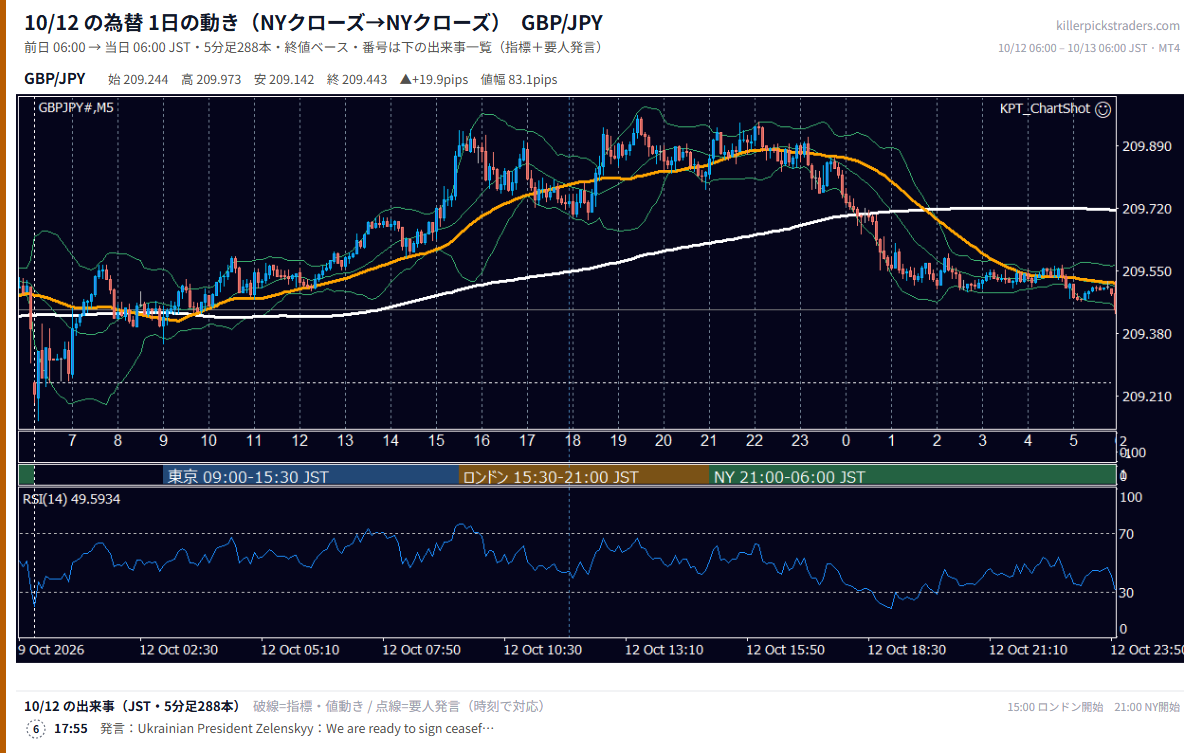Click the 209.380 price axis label

coord(1147,334)
